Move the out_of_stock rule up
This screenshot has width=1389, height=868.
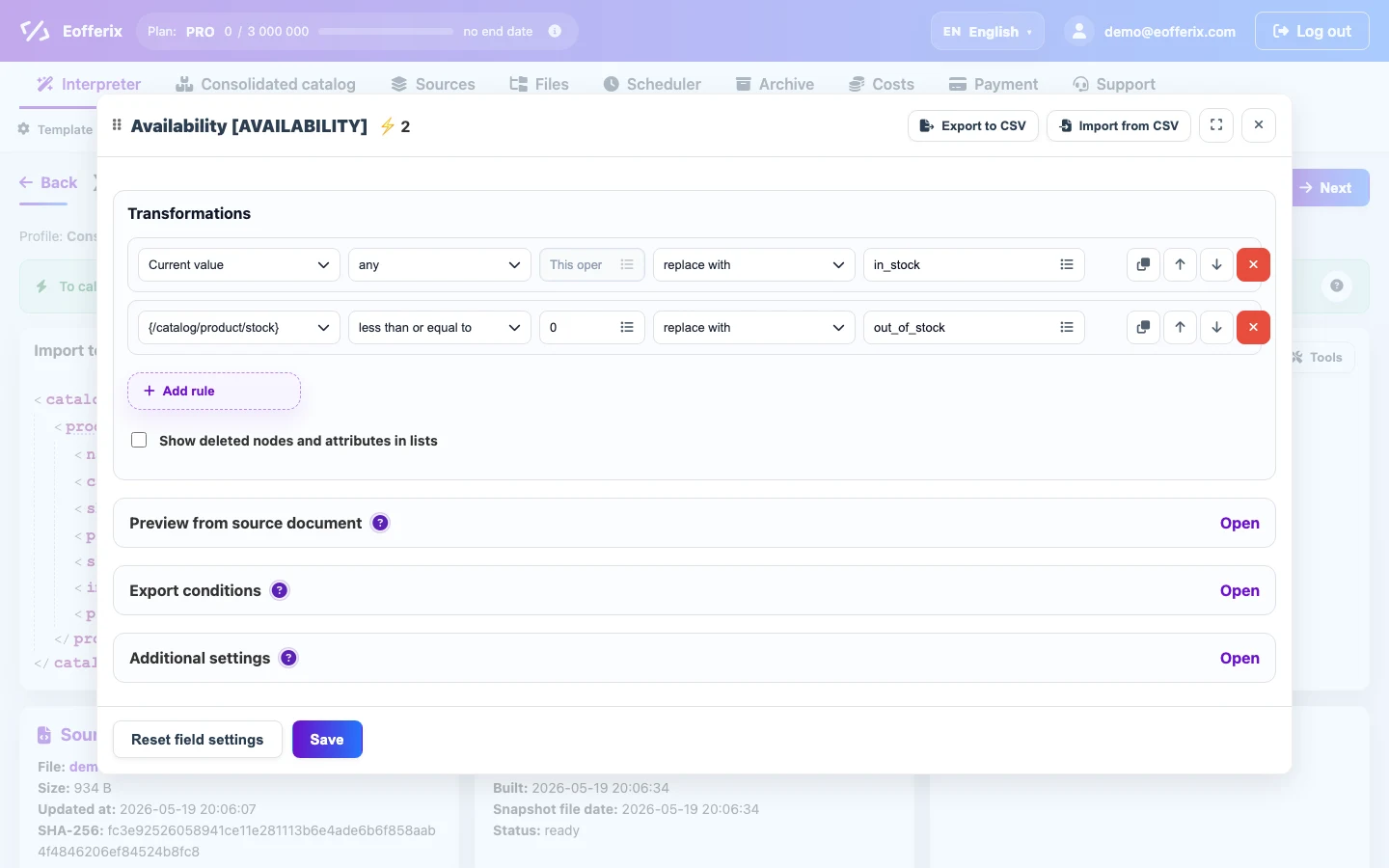click(x=1180, y=327)
